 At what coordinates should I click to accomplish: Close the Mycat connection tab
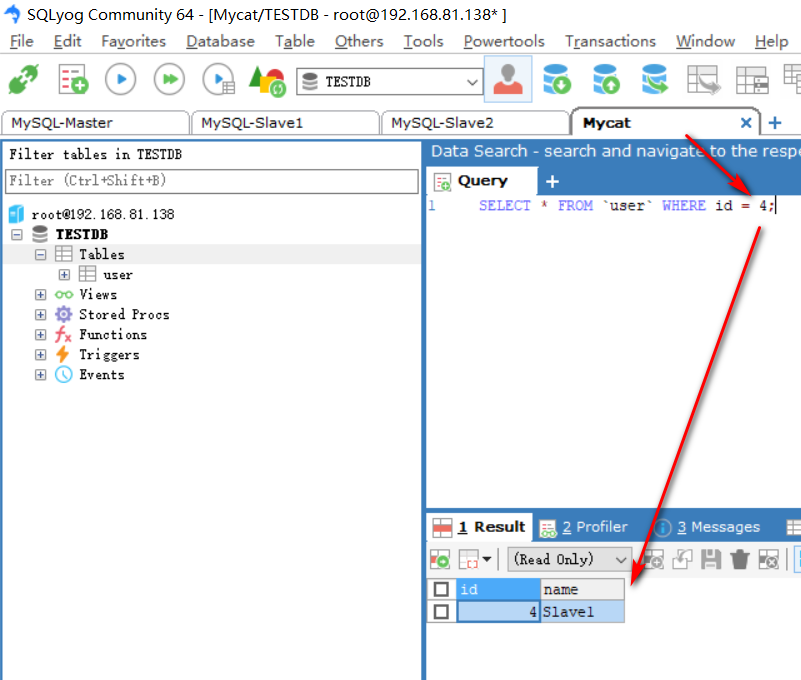(746, 123)
